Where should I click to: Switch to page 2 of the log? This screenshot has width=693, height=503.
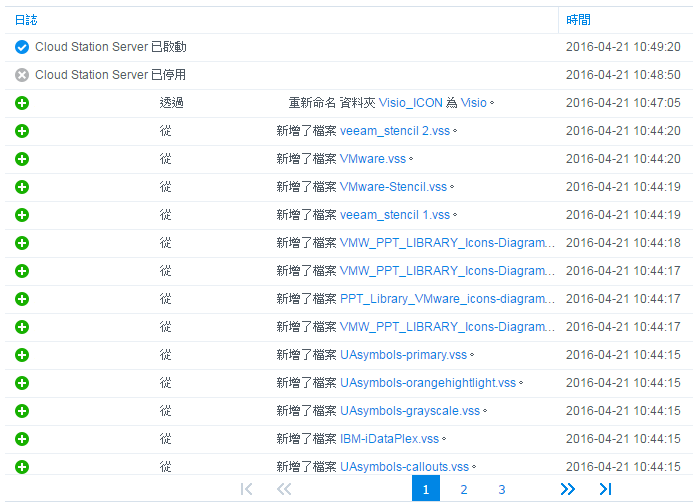pyautogui.click(x=464, y=489)
